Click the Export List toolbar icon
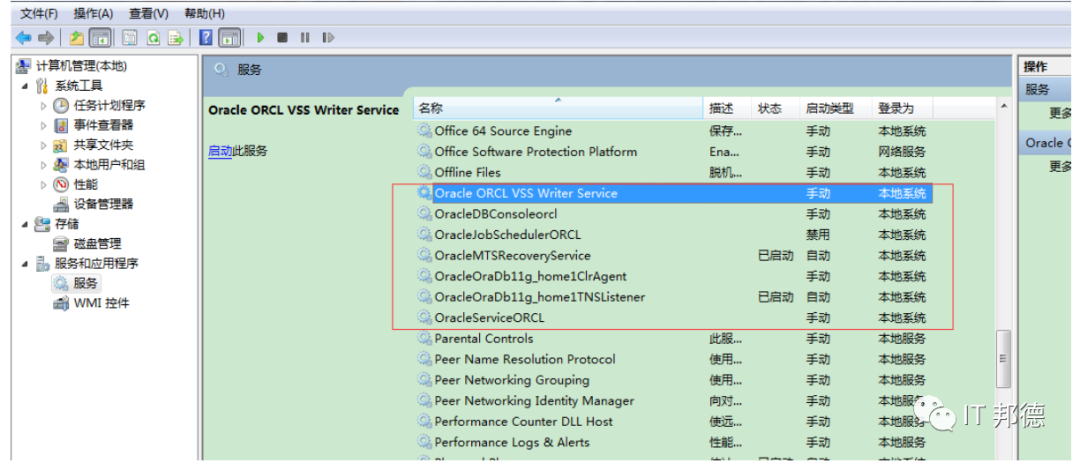The height and width of the screenshot is (463, 1080). (176, 37)
